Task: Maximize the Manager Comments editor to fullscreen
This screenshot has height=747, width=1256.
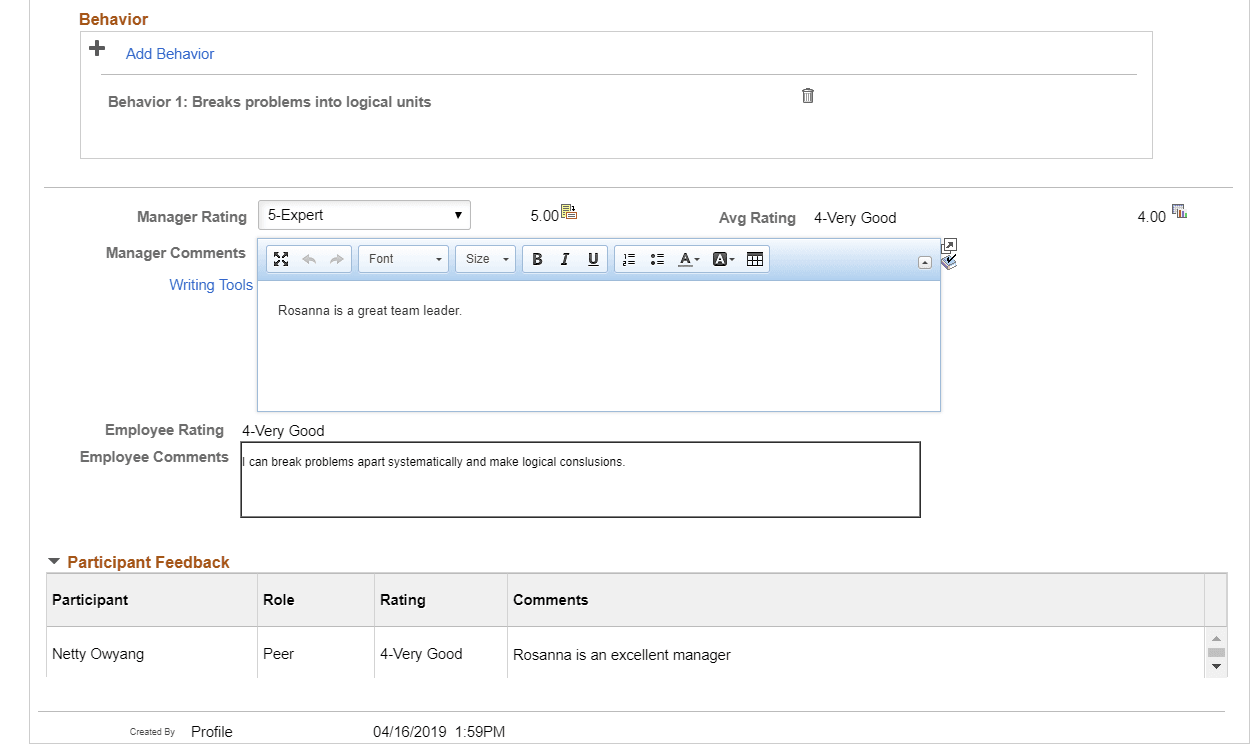Action: (281, 258)
